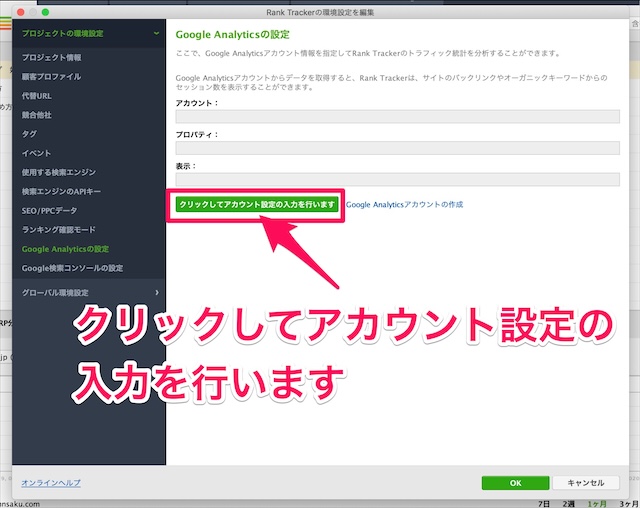
Task: Open イベント settings
Action: [x=37, y=153]
